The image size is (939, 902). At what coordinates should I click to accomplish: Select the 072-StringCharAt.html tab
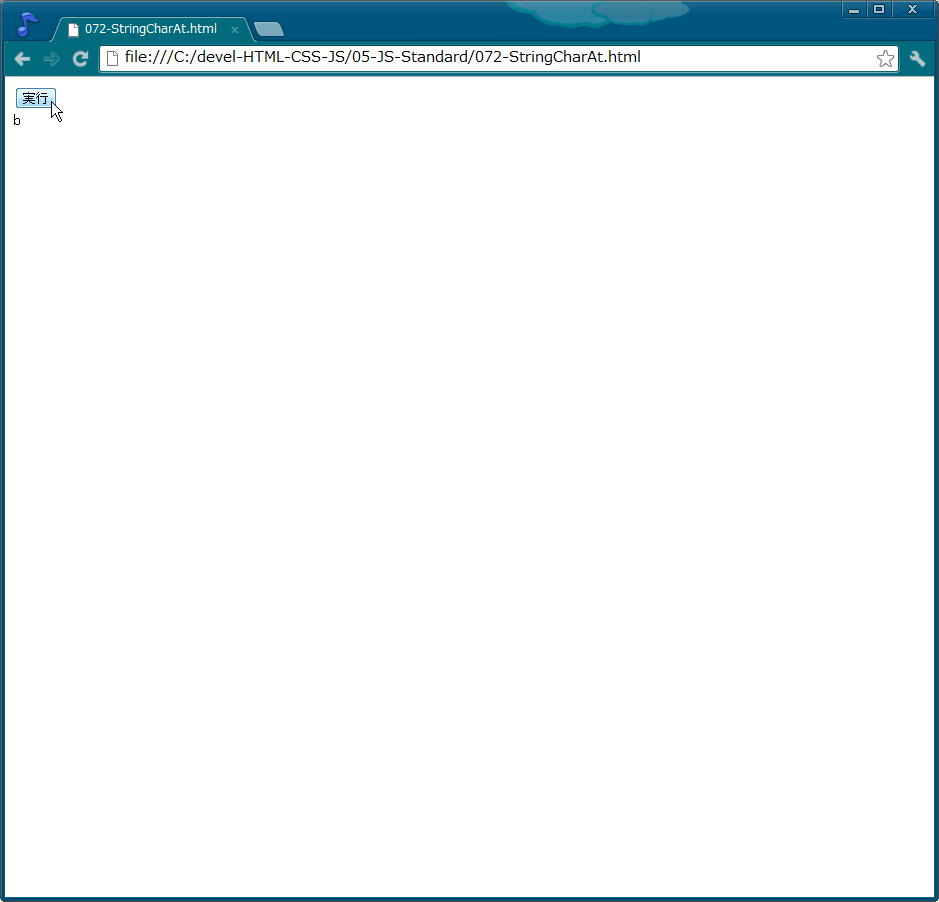coord(151,29)
